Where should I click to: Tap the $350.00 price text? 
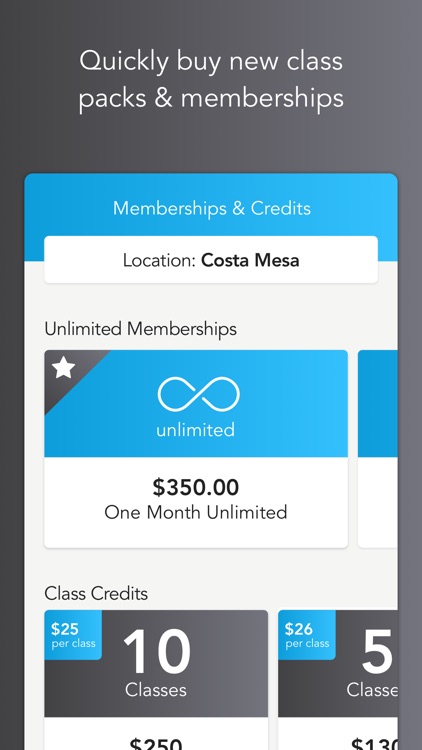point(196,487)
